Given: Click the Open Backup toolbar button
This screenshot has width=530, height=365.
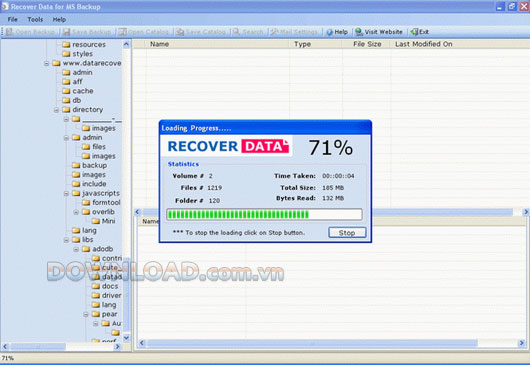Looking at the screenshot, I should pyautogui.click(x=30, y=32).
